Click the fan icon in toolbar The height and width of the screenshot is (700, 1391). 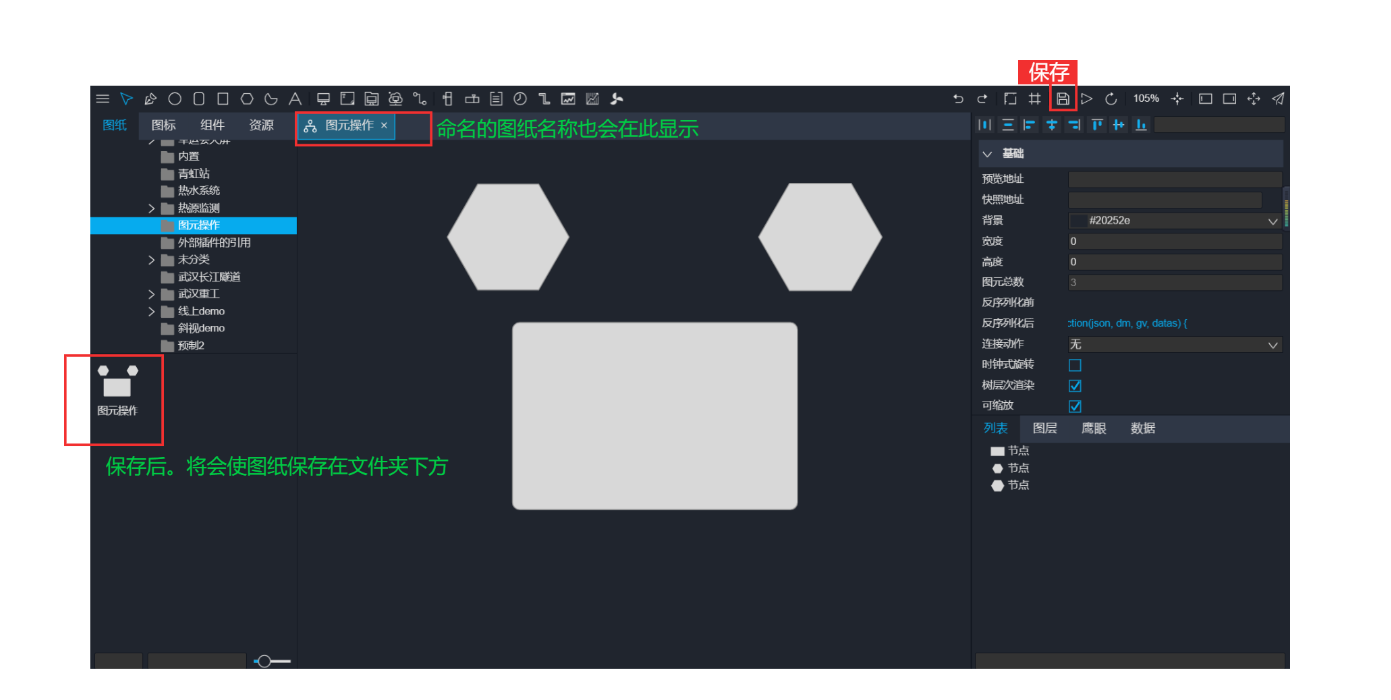point(617,99)
